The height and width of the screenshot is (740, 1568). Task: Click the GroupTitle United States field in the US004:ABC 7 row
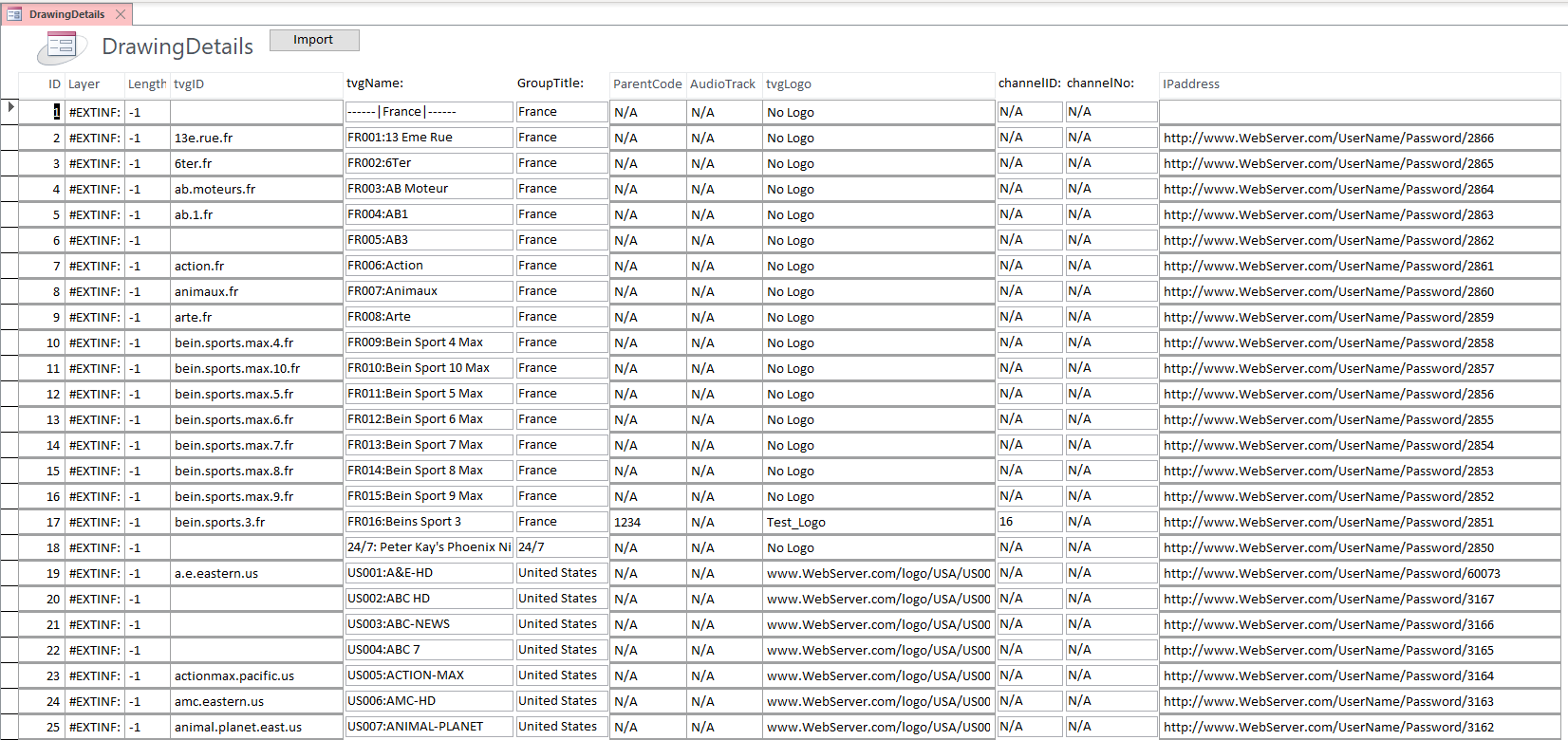pyautogui.click(x=562, y=650)
